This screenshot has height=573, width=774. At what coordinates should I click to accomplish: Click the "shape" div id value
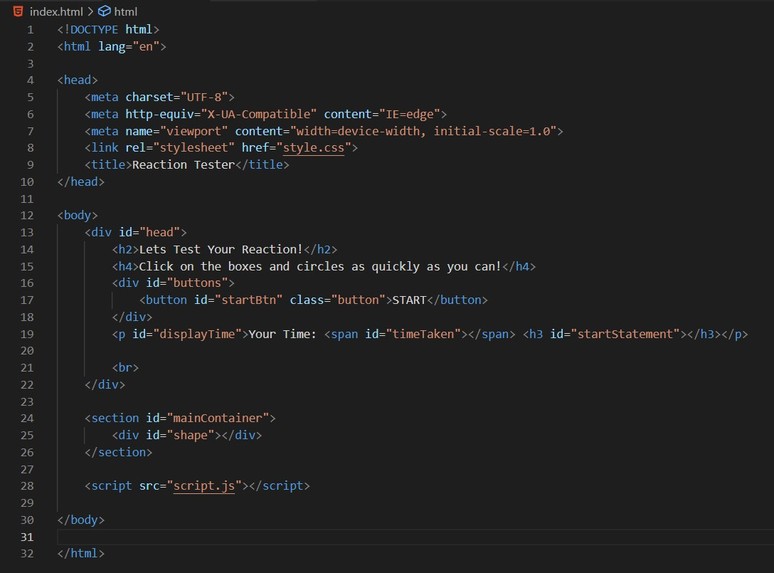[x=190, y=435]
